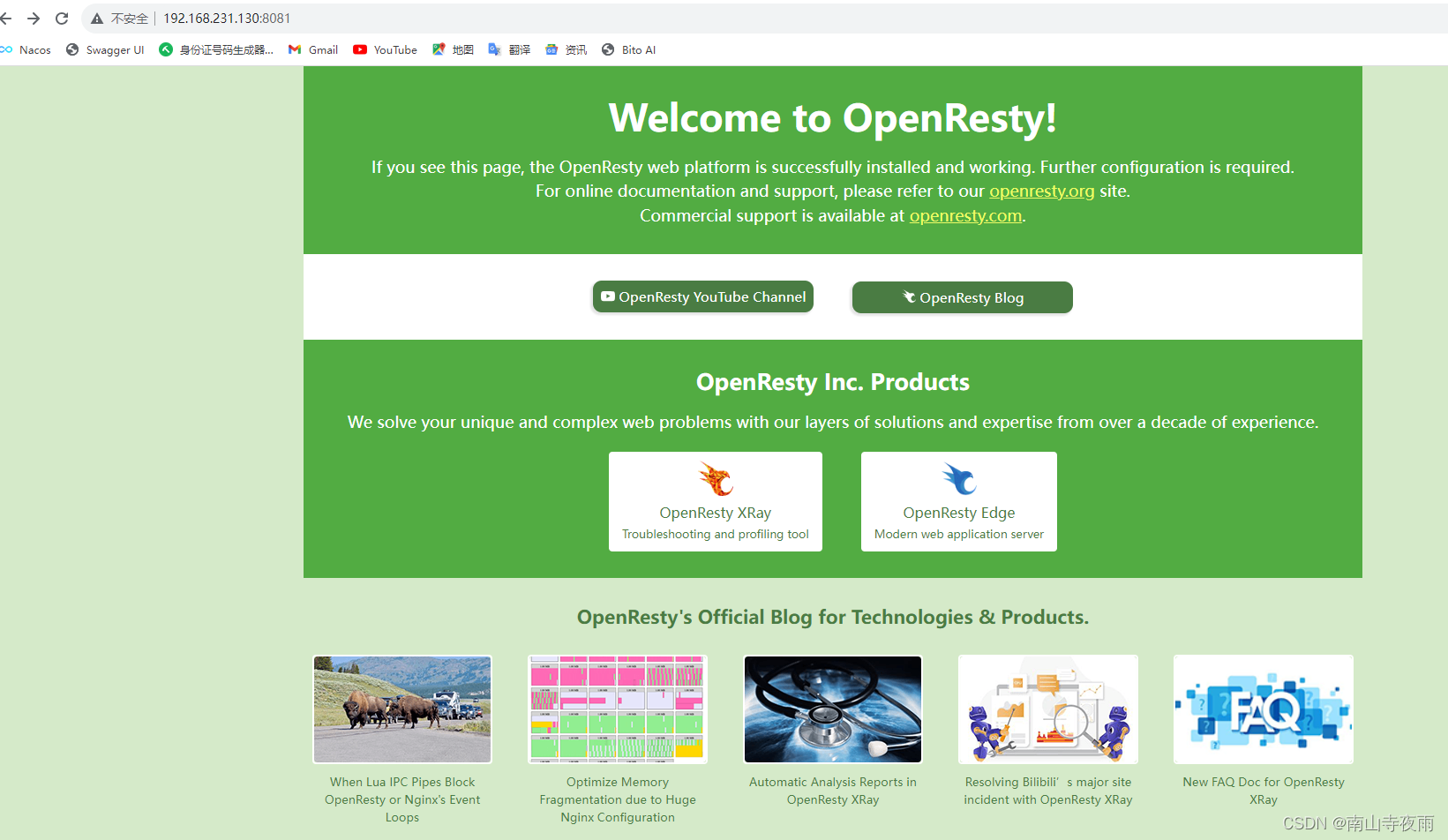
Task: Open Automatic Analysis Reports article link
Action: tap(833, 791)
